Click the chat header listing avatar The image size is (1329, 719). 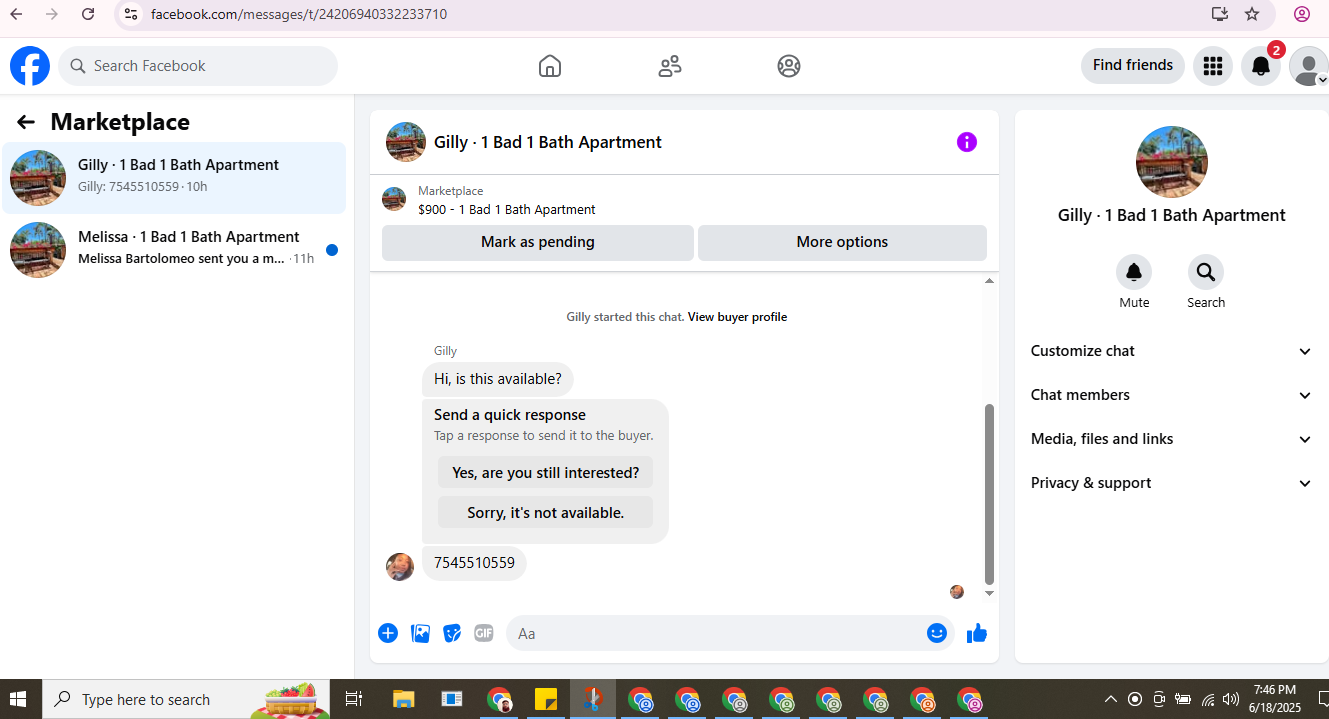coord(406,142)
